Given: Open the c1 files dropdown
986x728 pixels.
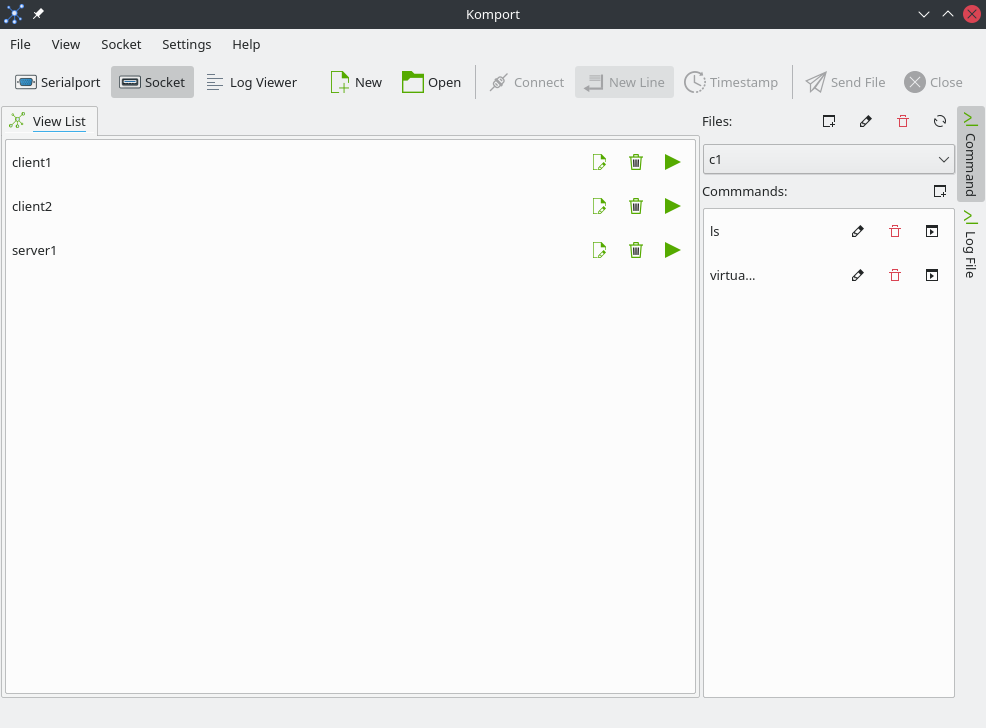Looking at the screenshot, I should click(829, 160).
